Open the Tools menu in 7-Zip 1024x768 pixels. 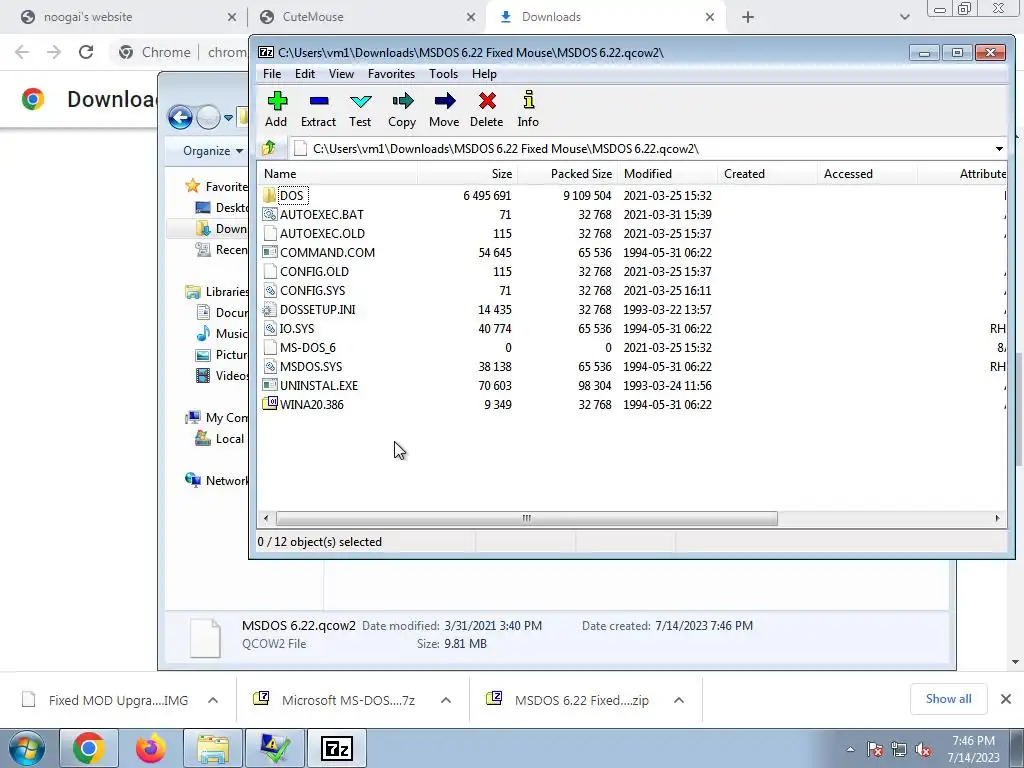[x=443, y=74]
